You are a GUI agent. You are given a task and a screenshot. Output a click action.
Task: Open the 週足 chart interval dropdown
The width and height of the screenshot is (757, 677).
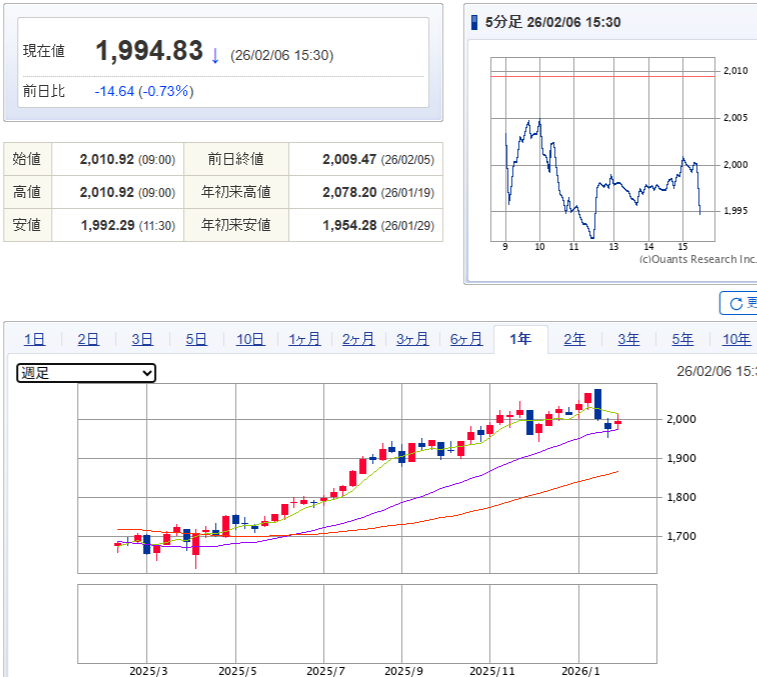pos(87,373)
